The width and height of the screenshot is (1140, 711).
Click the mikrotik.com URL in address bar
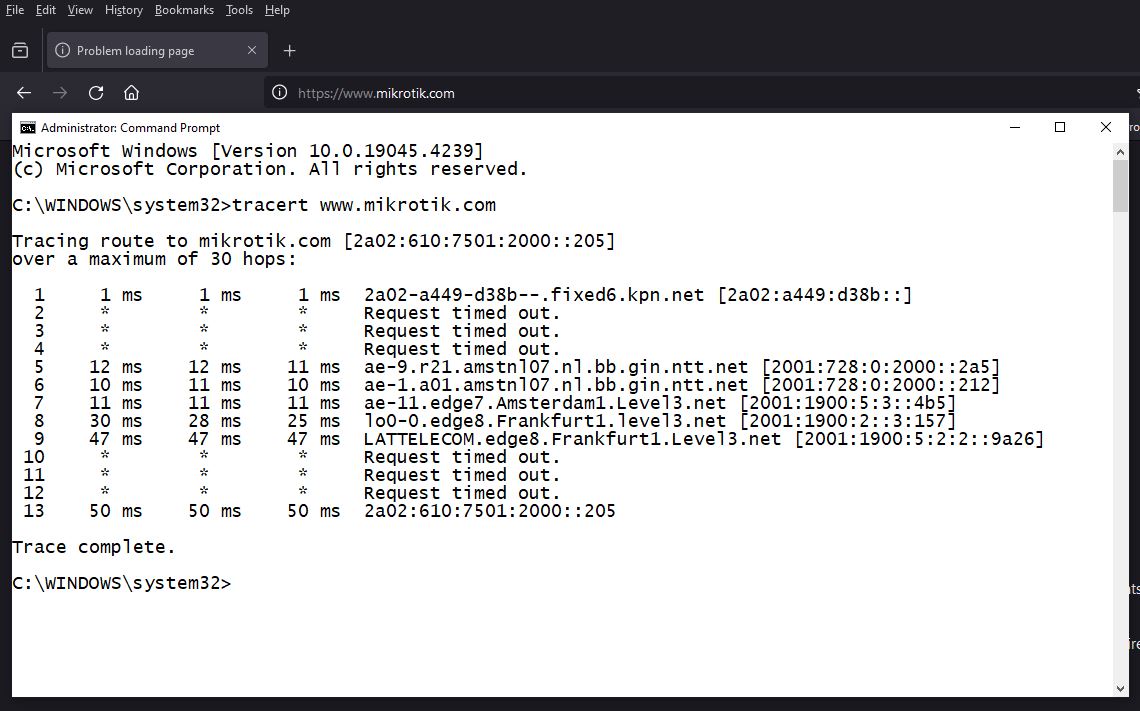tap(376, 93)
